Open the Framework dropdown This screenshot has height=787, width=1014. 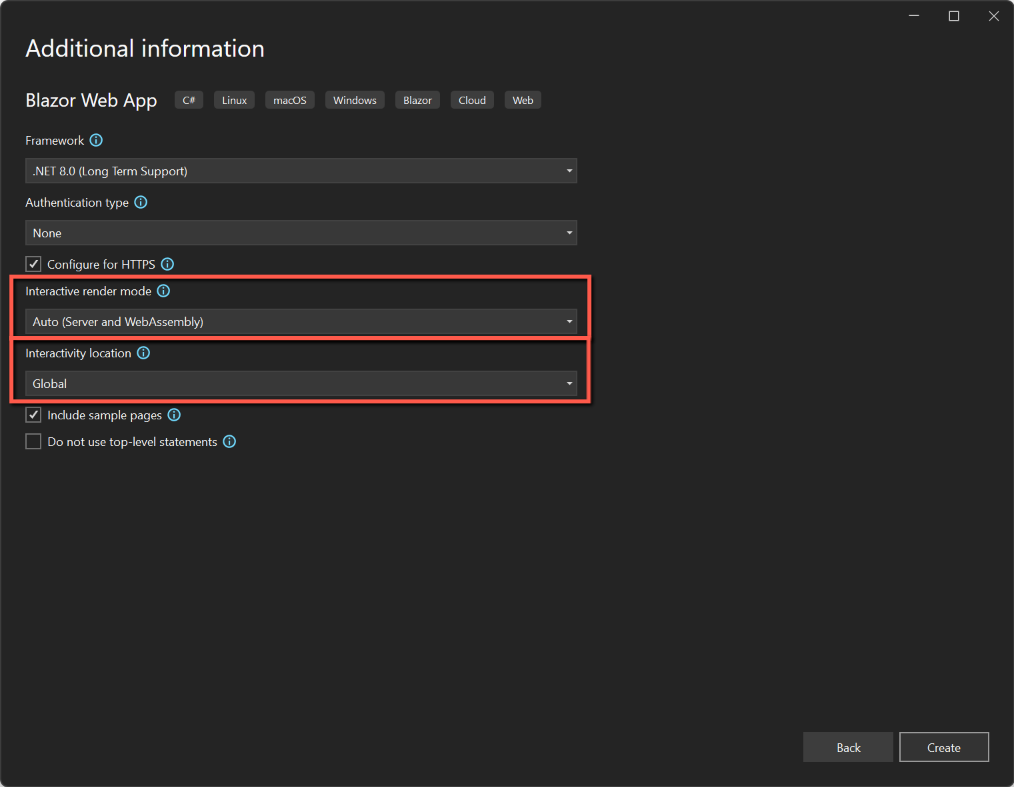300,170
